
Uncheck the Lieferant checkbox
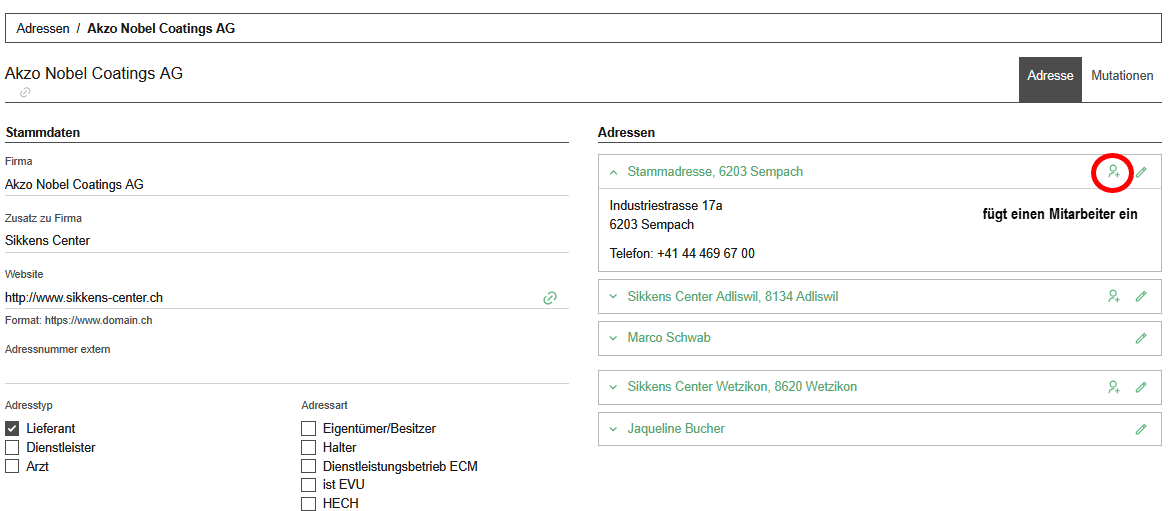pyautogui.click(x=13, y=428)
